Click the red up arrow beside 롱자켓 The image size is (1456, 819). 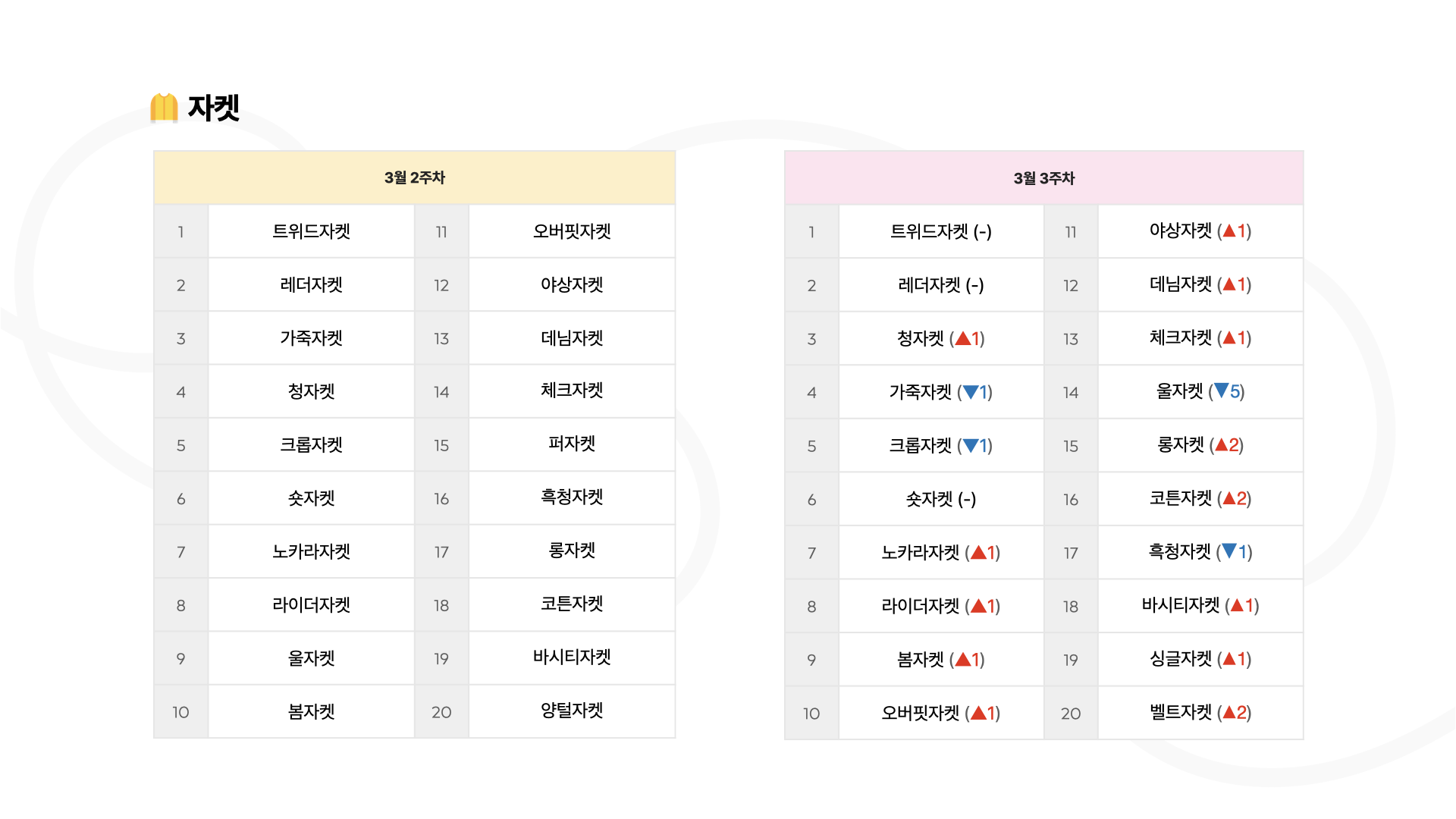(1222, 445)
